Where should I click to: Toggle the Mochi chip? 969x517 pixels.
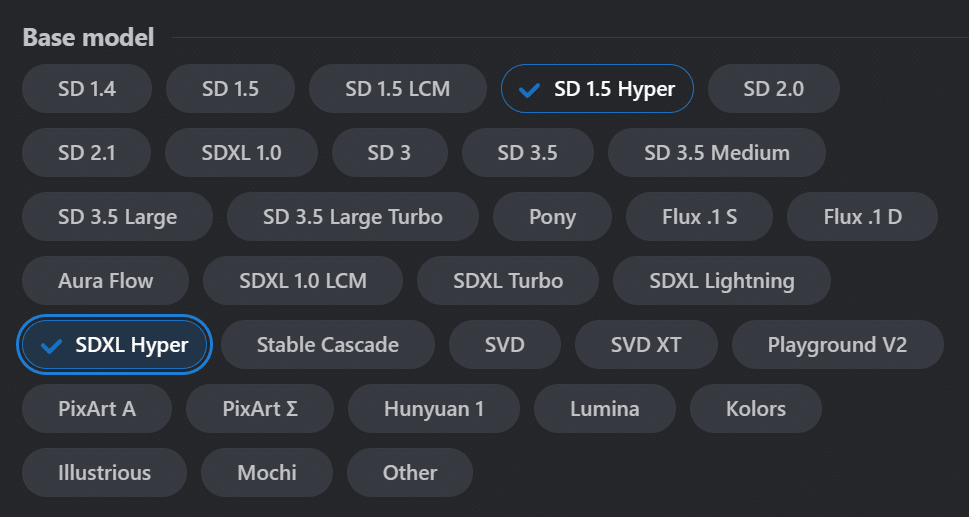click(x=267, y=473)
